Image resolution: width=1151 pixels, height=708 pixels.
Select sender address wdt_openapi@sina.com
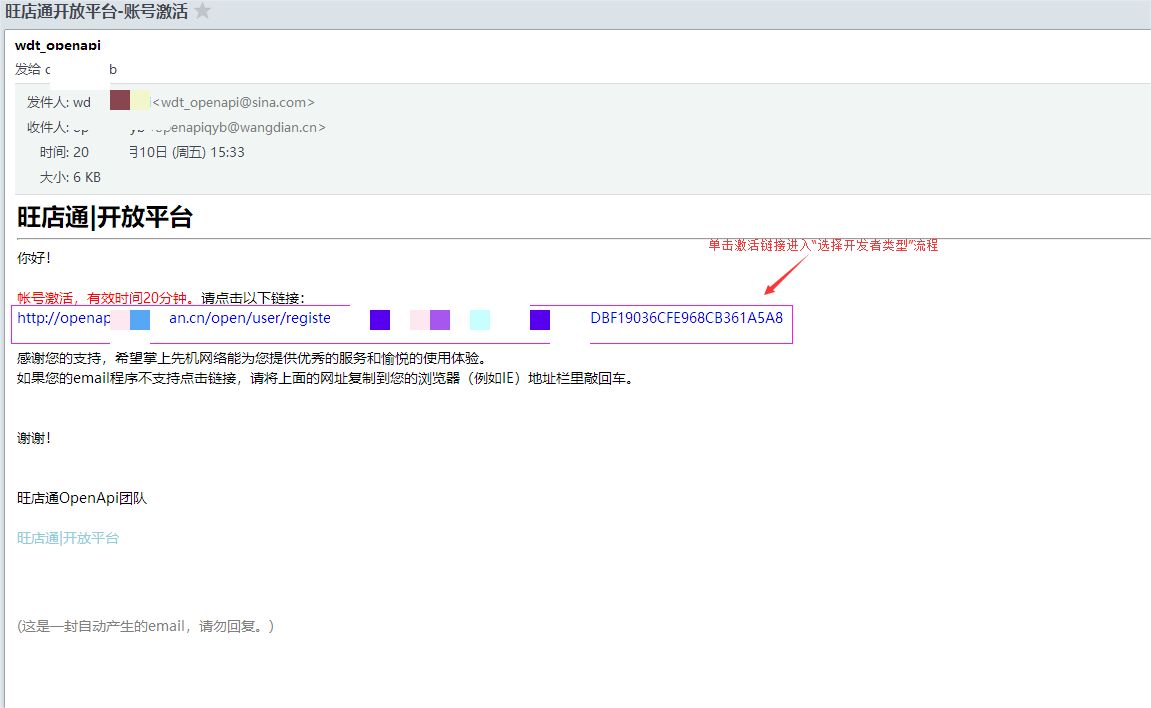click(233, 103)
